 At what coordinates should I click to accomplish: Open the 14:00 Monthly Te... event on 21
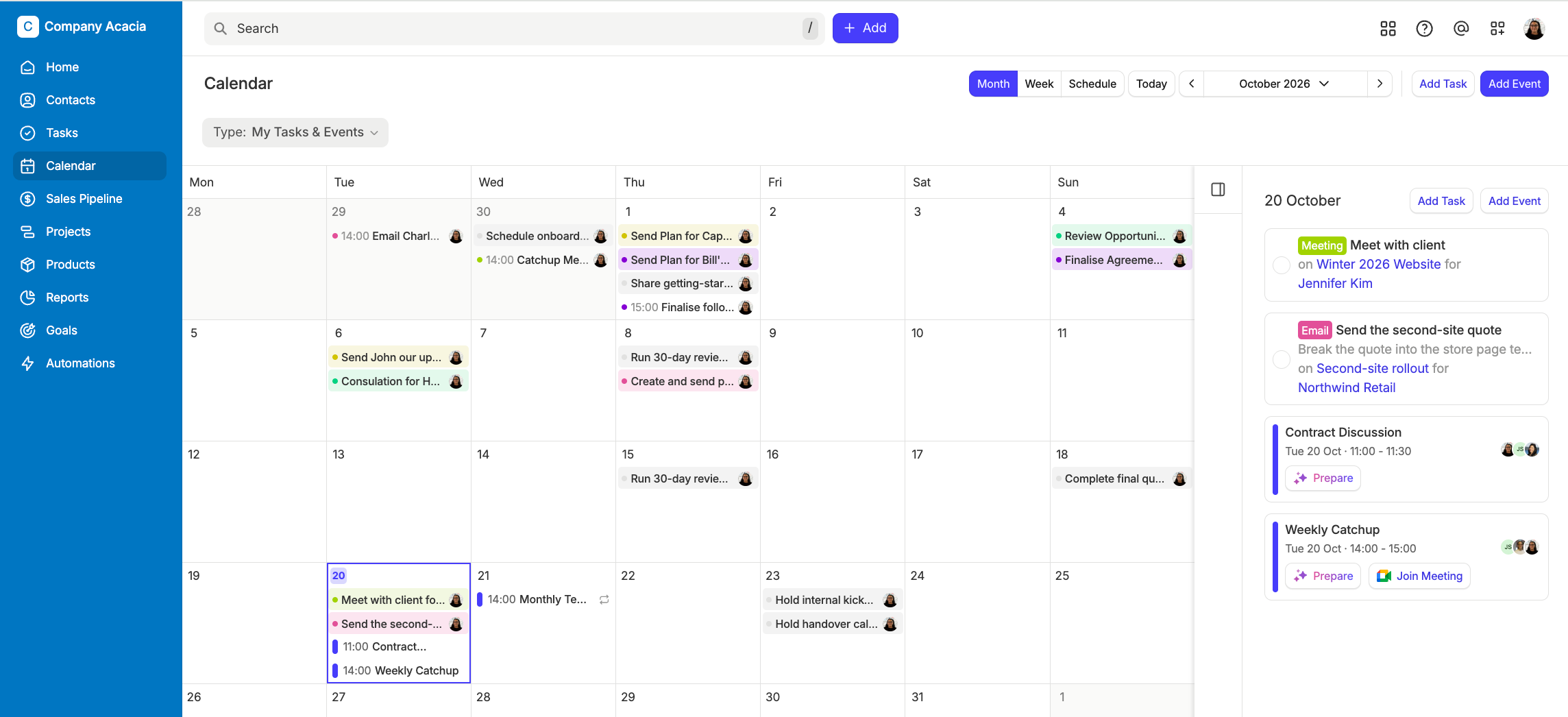click(x=543, y=600)
